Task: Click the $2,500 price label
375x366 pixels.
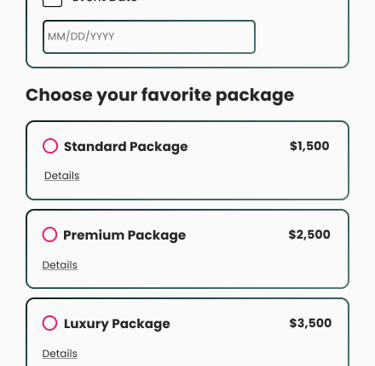Action: coord(309,235)
